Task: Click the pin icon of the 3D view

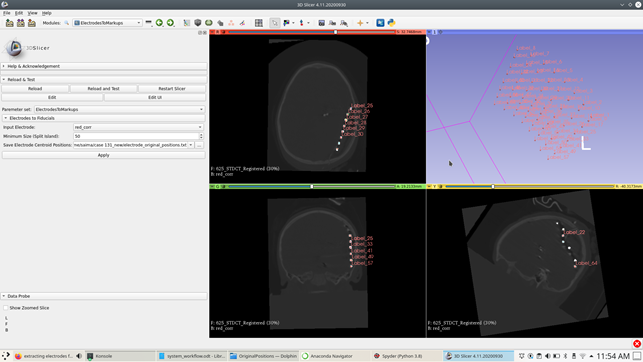Action: [x=429, y=32]
